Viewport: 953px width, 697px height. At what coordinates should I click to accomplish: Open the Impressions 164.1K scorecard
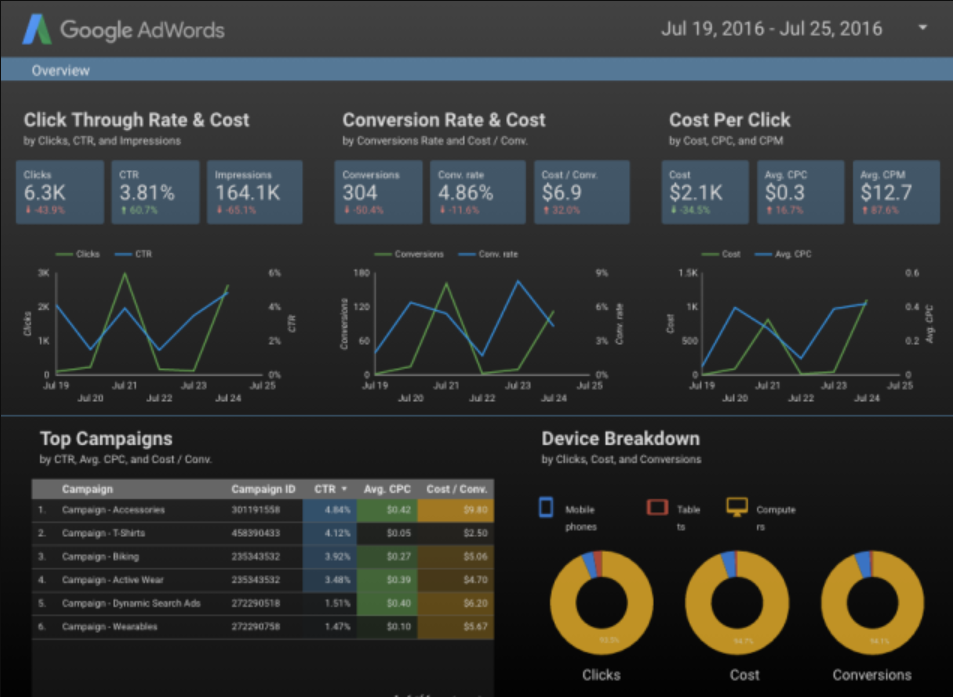click(255, 192)
